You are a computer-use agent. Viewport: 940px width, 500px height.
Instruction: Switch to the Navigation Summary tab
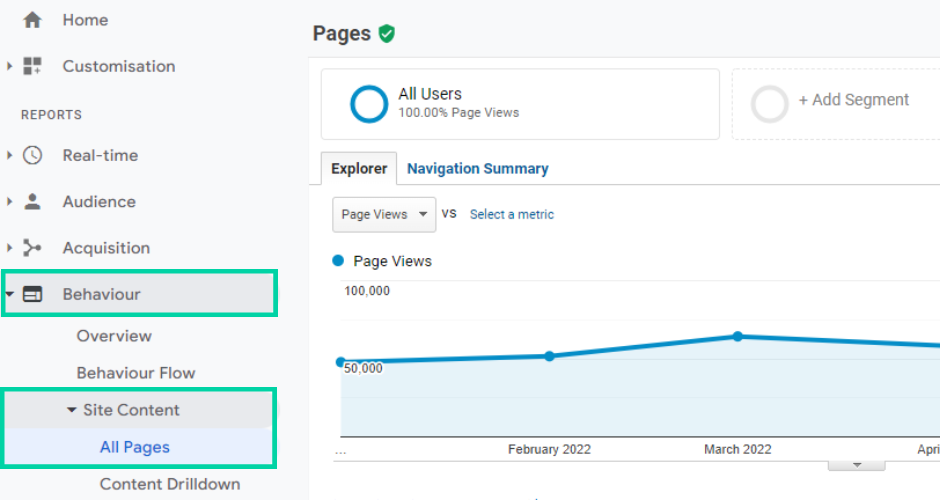click(478, 168)
